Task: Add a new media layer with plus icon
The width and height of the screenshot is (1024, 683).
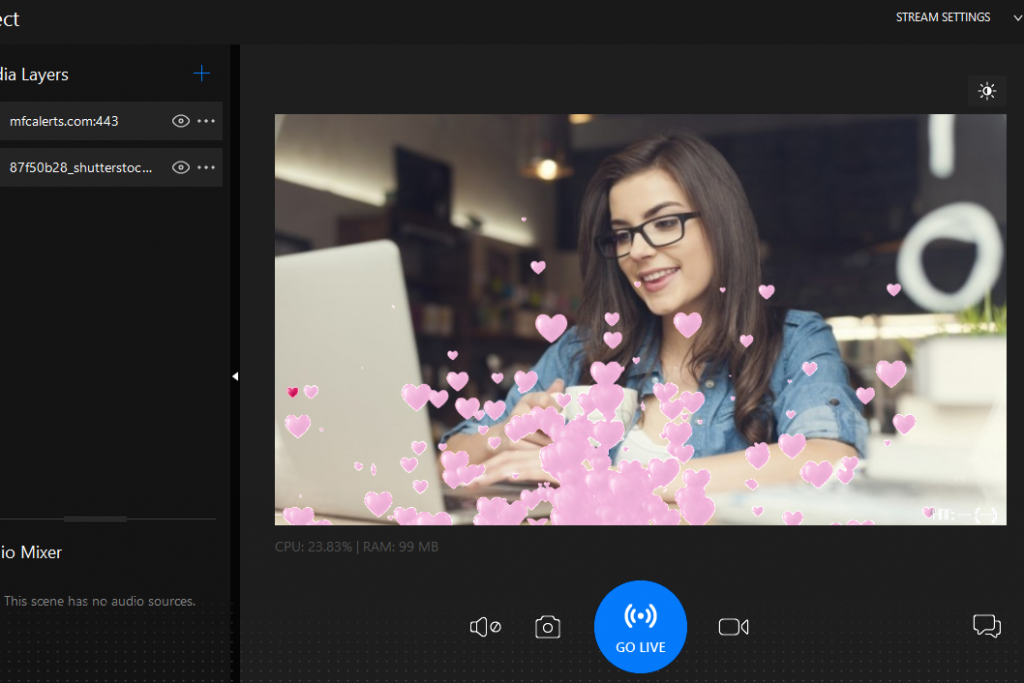Action: (x=202, y=74)
